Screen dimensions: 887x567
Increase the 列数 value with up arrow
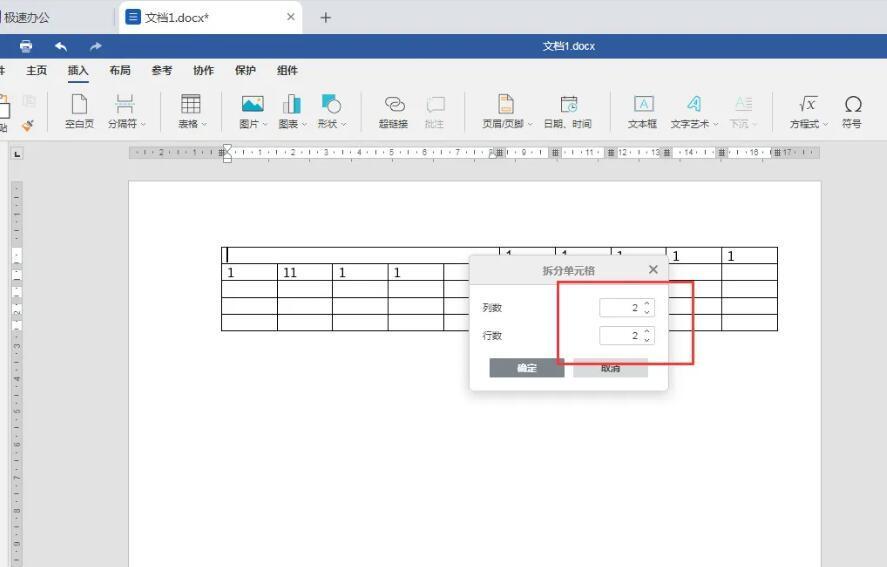(647, 303)
